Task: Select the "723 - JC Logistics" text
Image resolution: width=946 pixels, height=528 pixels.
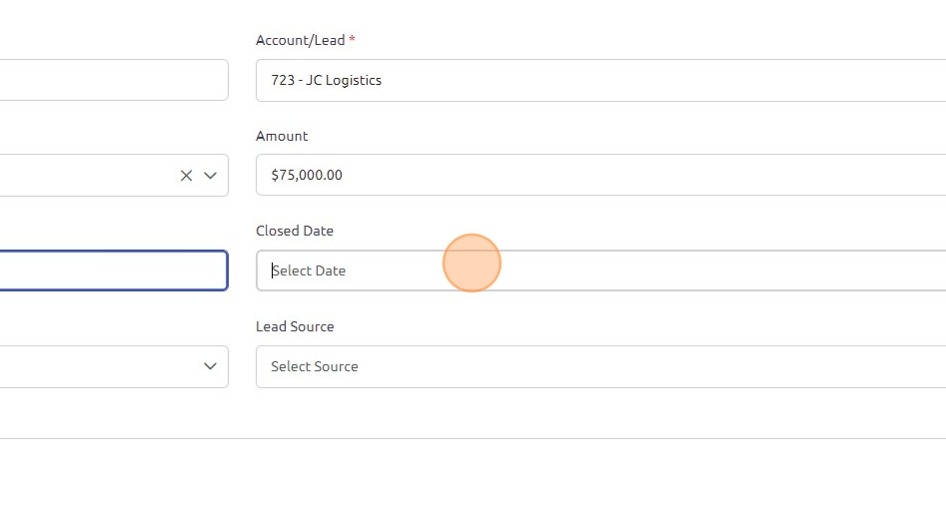Action: [326, 80]
